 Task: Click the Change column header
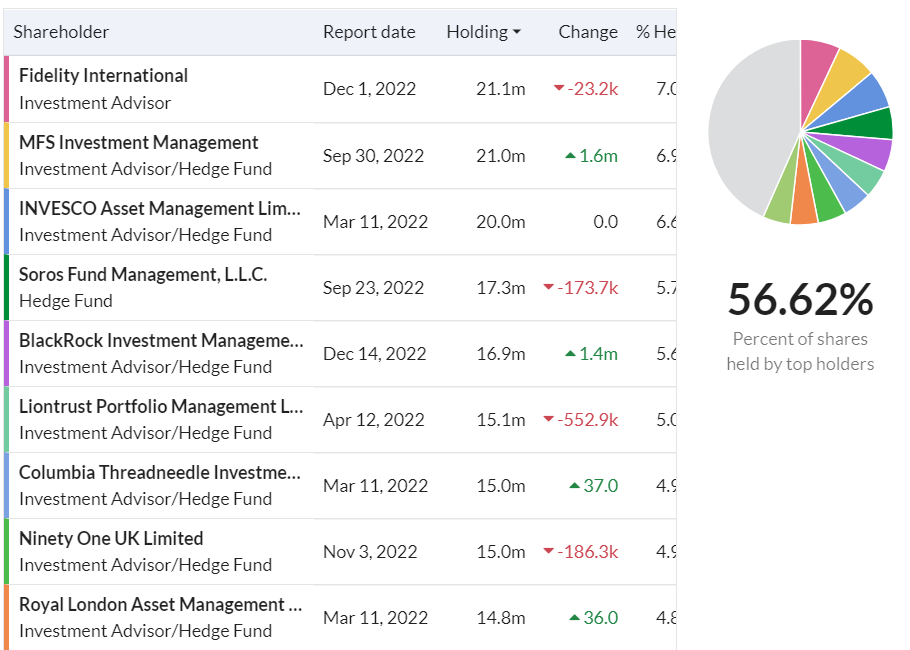(x=588, y=32)
